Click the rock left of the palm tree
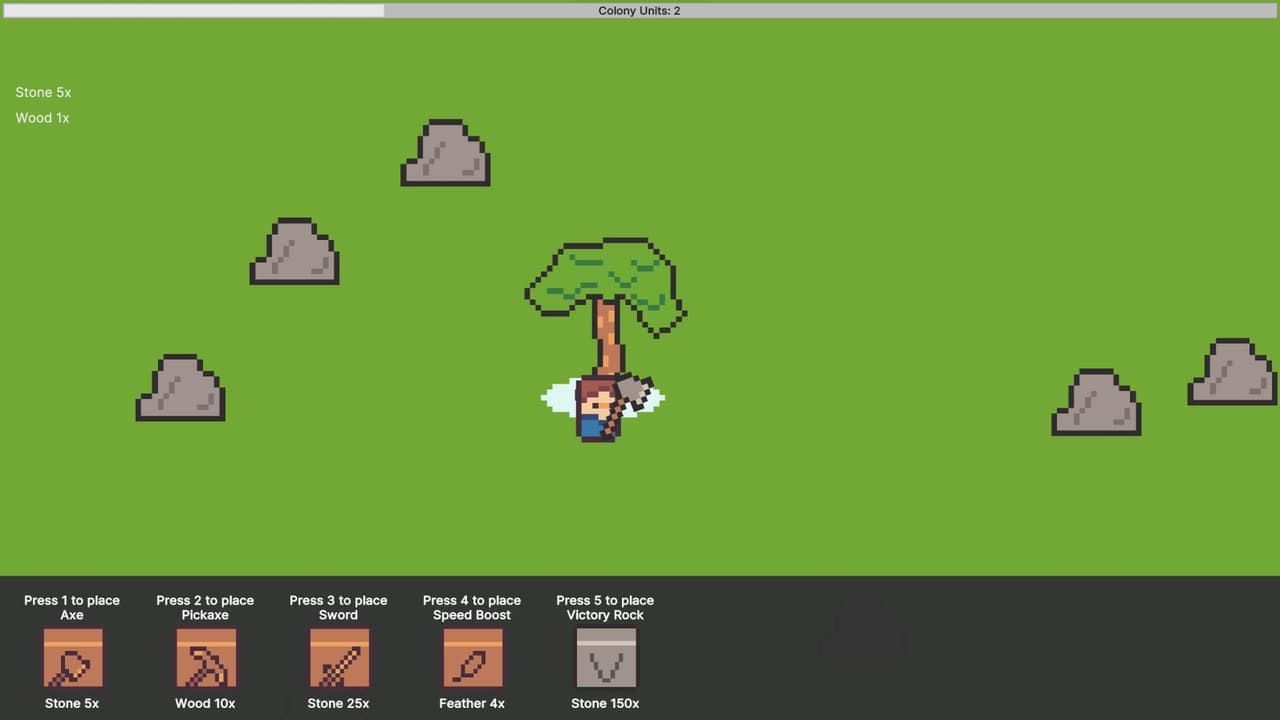 [x=295, y=251]
